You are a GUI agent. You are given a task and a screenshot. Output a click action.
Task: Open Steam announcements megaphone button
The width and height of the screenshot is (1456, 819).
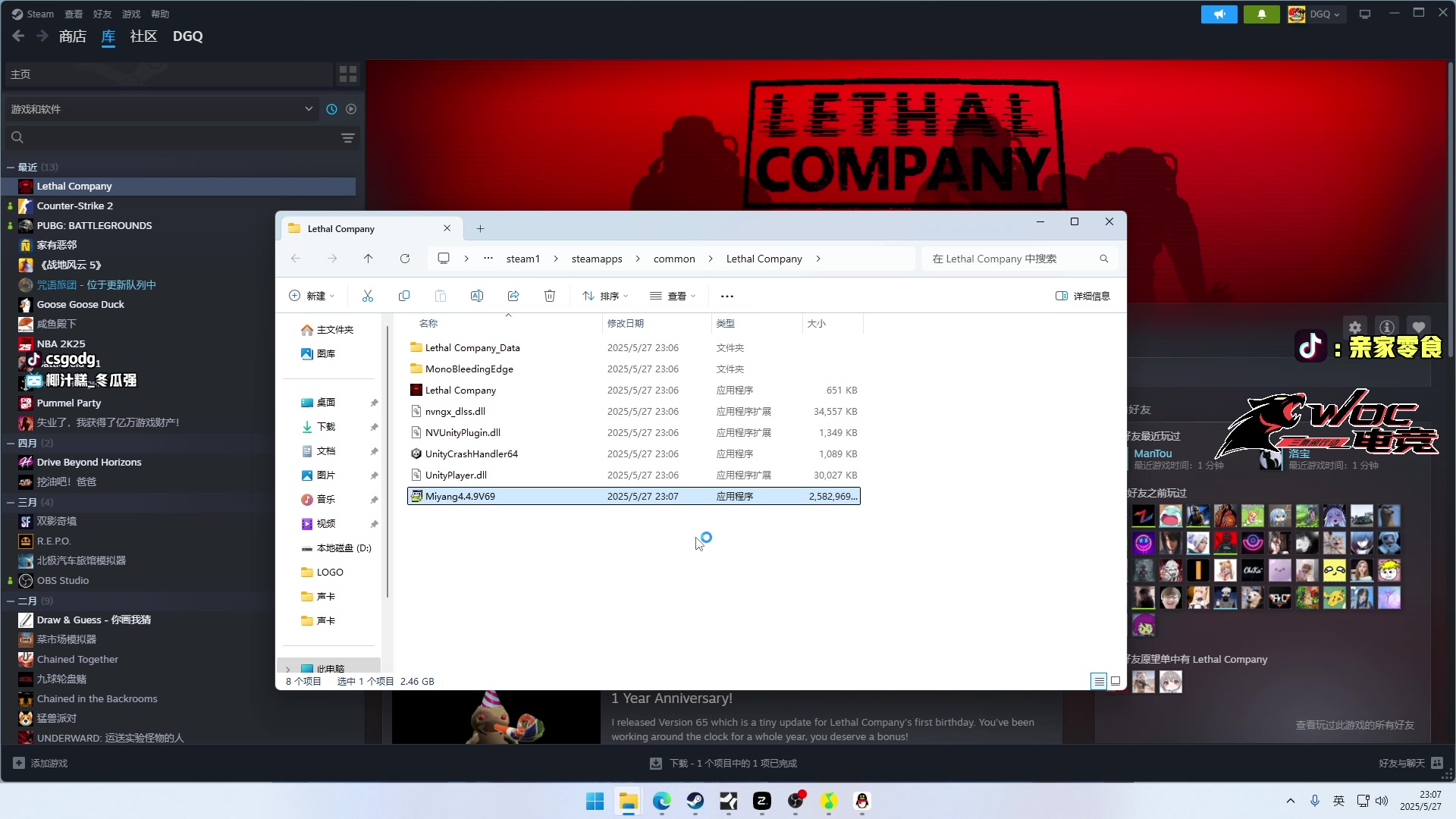1219,14
